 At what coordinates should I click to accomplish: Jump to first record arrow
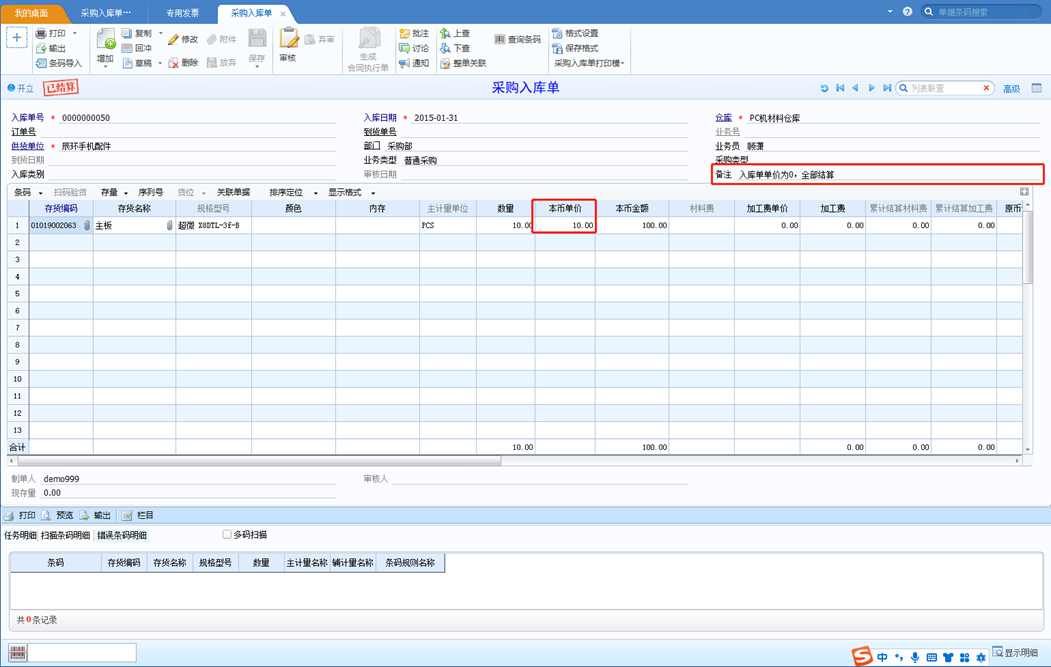(840, 88)
